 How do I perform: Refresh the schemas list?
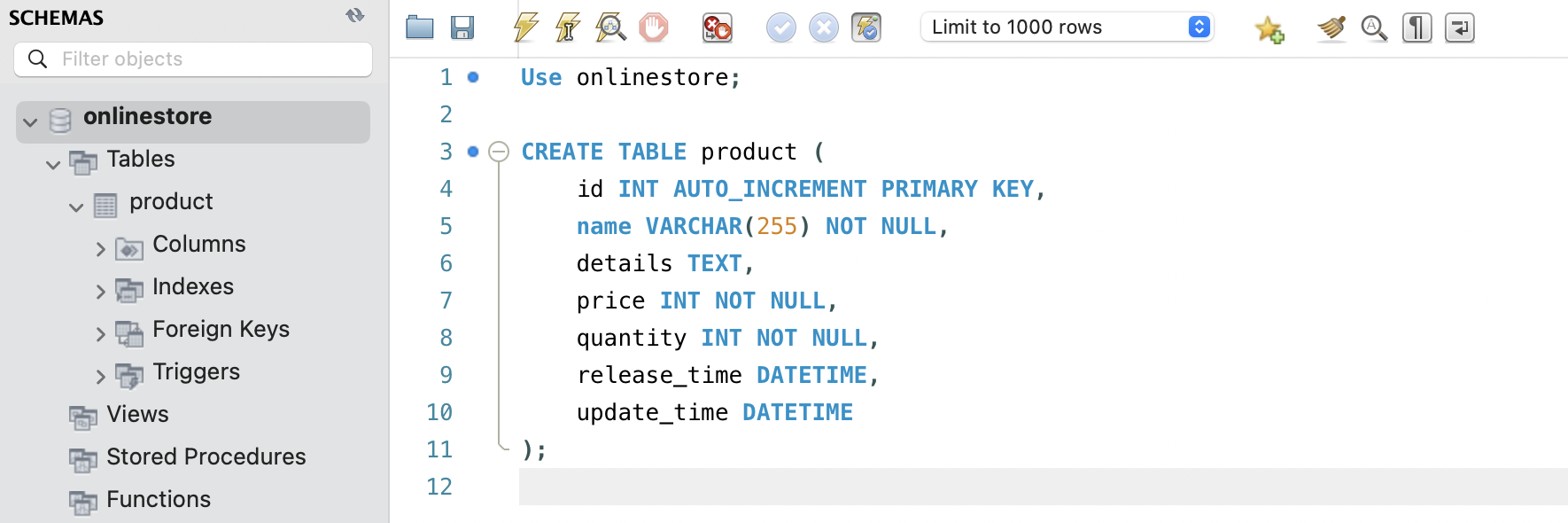point(355,15)
